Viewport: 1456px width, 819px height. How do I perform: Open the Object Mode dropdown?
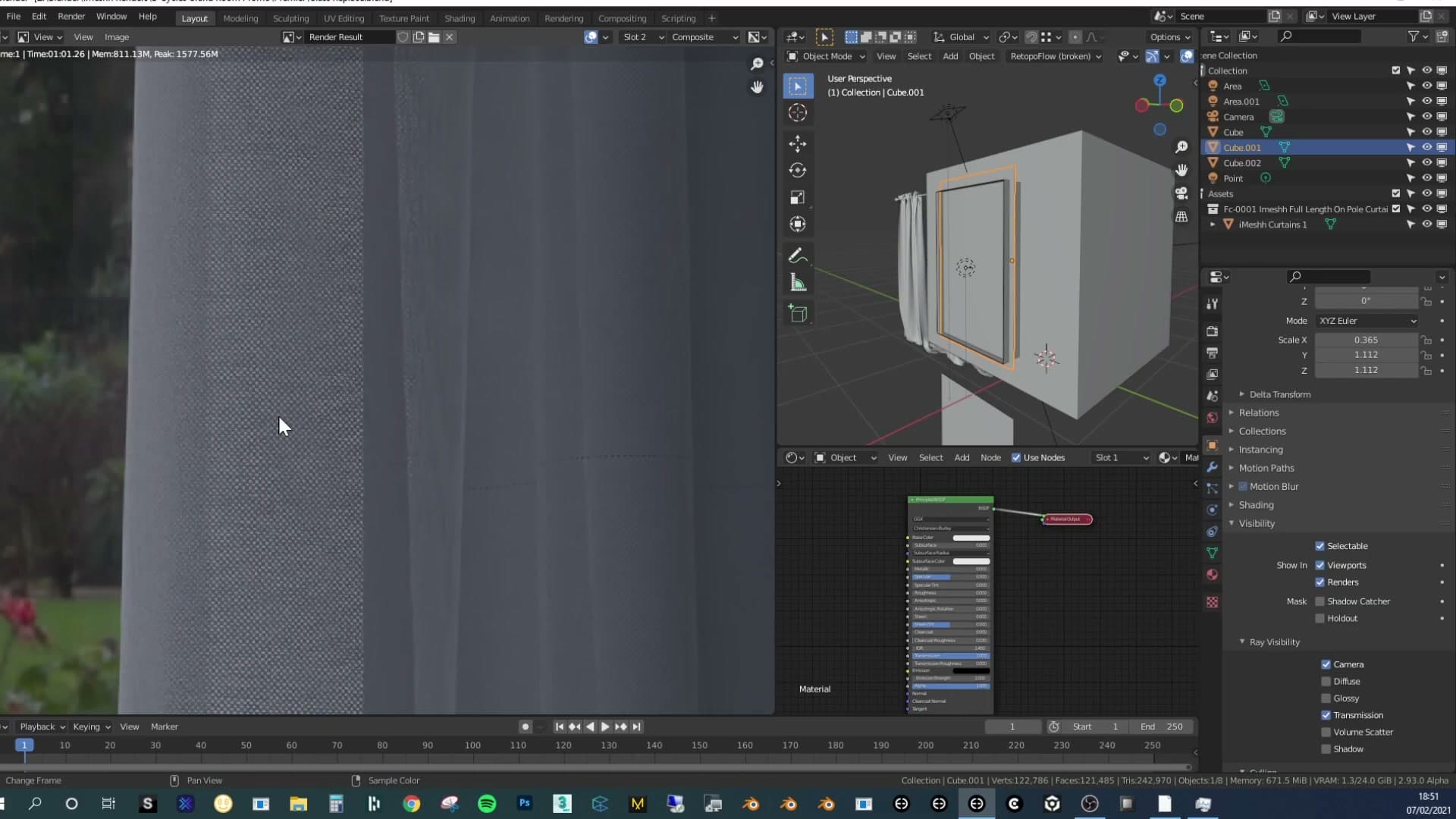[826, 56]
